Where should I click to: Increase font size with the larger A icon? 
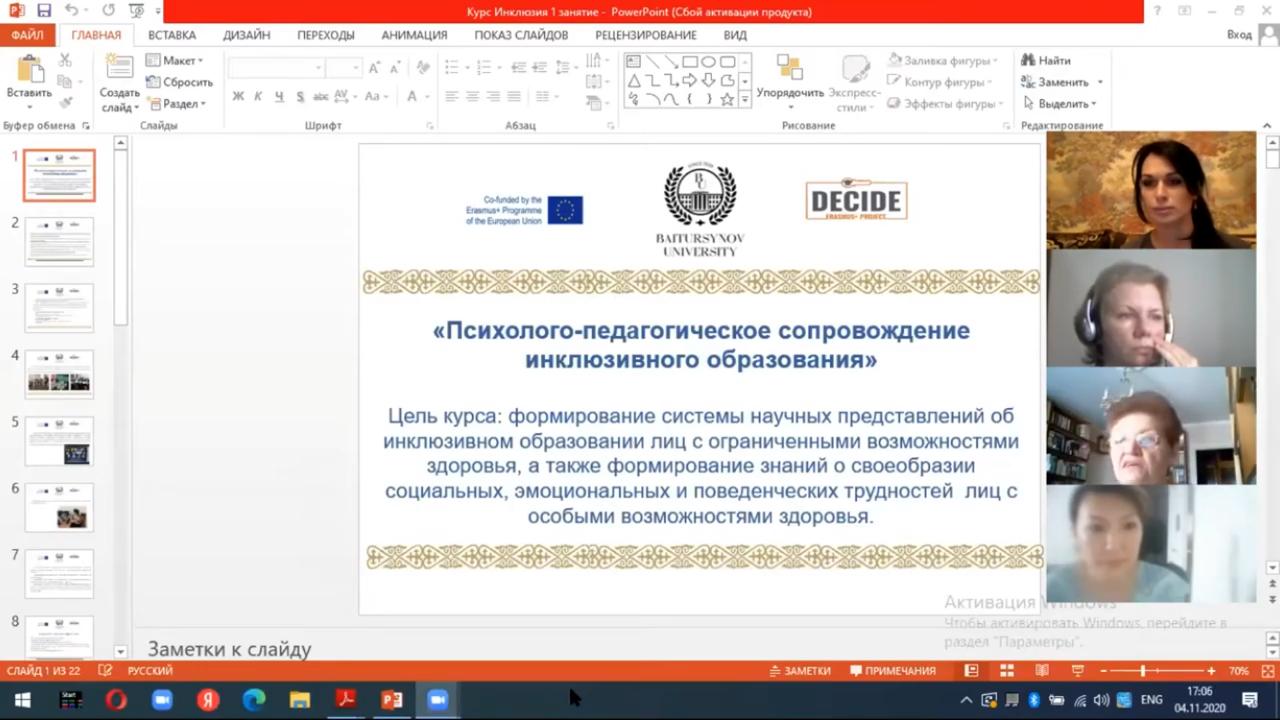click(x=375, y=68)
